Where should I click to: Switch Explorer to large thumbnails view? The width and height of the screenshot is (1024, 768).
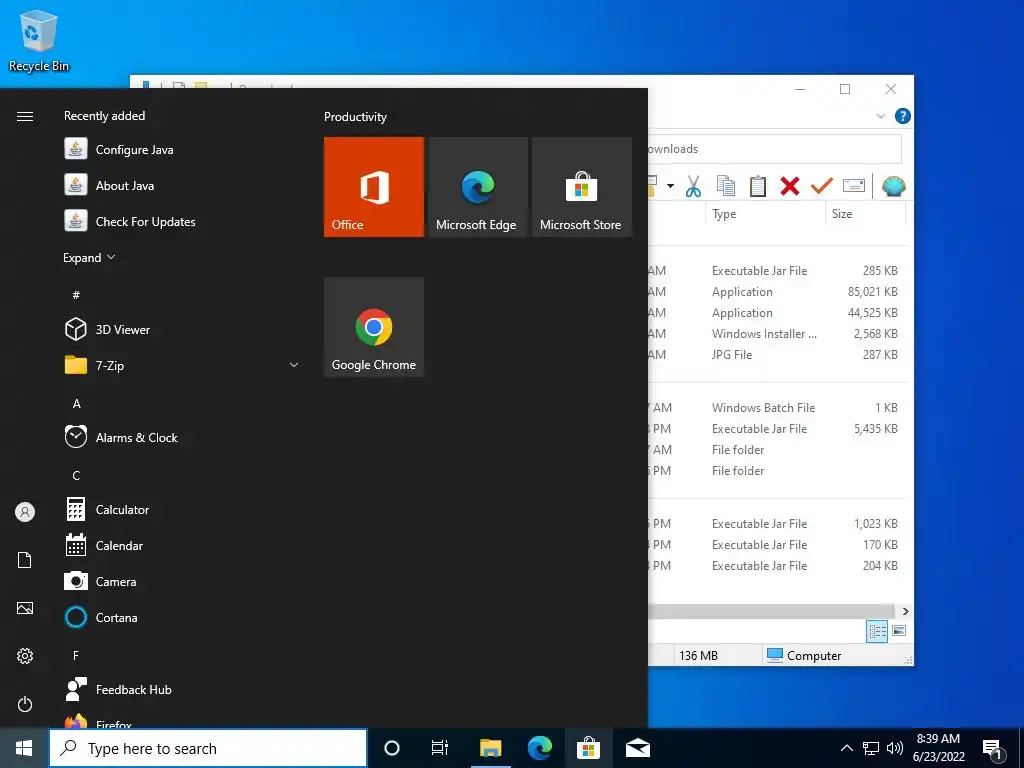(899, 631)
